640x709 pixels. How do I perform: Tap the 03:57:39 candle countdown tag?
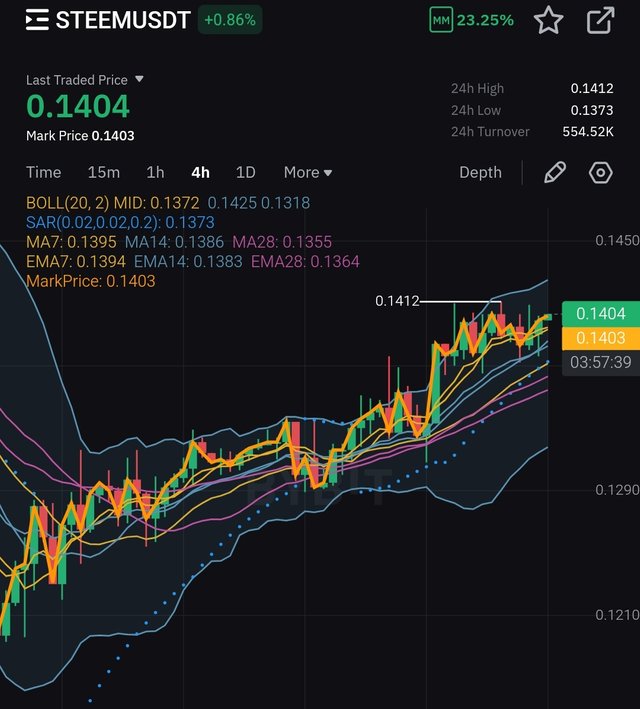[601, 362]
